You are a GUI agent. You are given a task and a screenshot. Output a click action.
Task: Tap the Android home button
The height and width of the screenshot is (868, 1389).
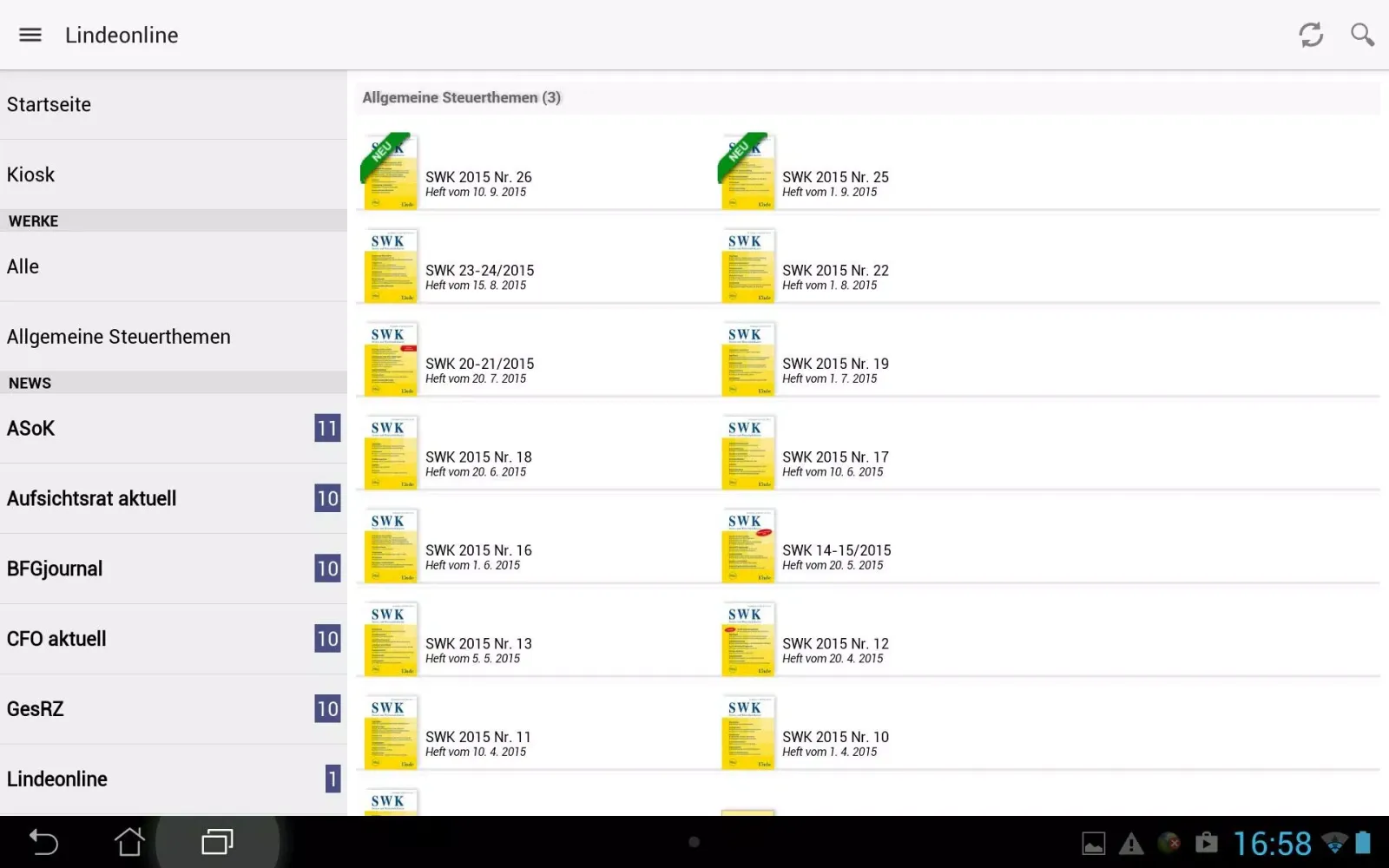129,842
